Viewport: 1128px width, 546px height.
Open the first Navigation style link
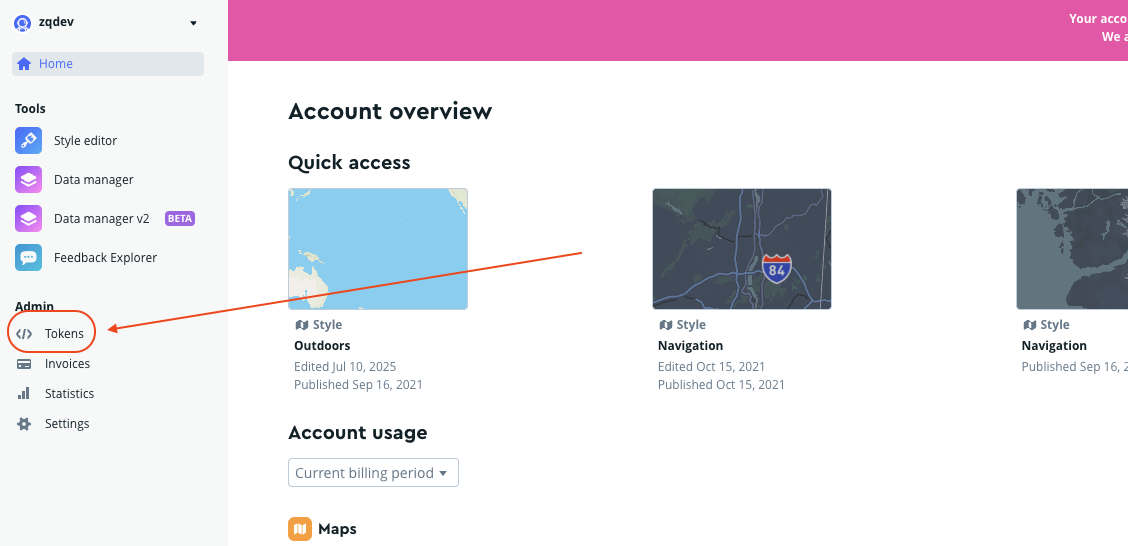pyautogui.click(x=690, y=346)
